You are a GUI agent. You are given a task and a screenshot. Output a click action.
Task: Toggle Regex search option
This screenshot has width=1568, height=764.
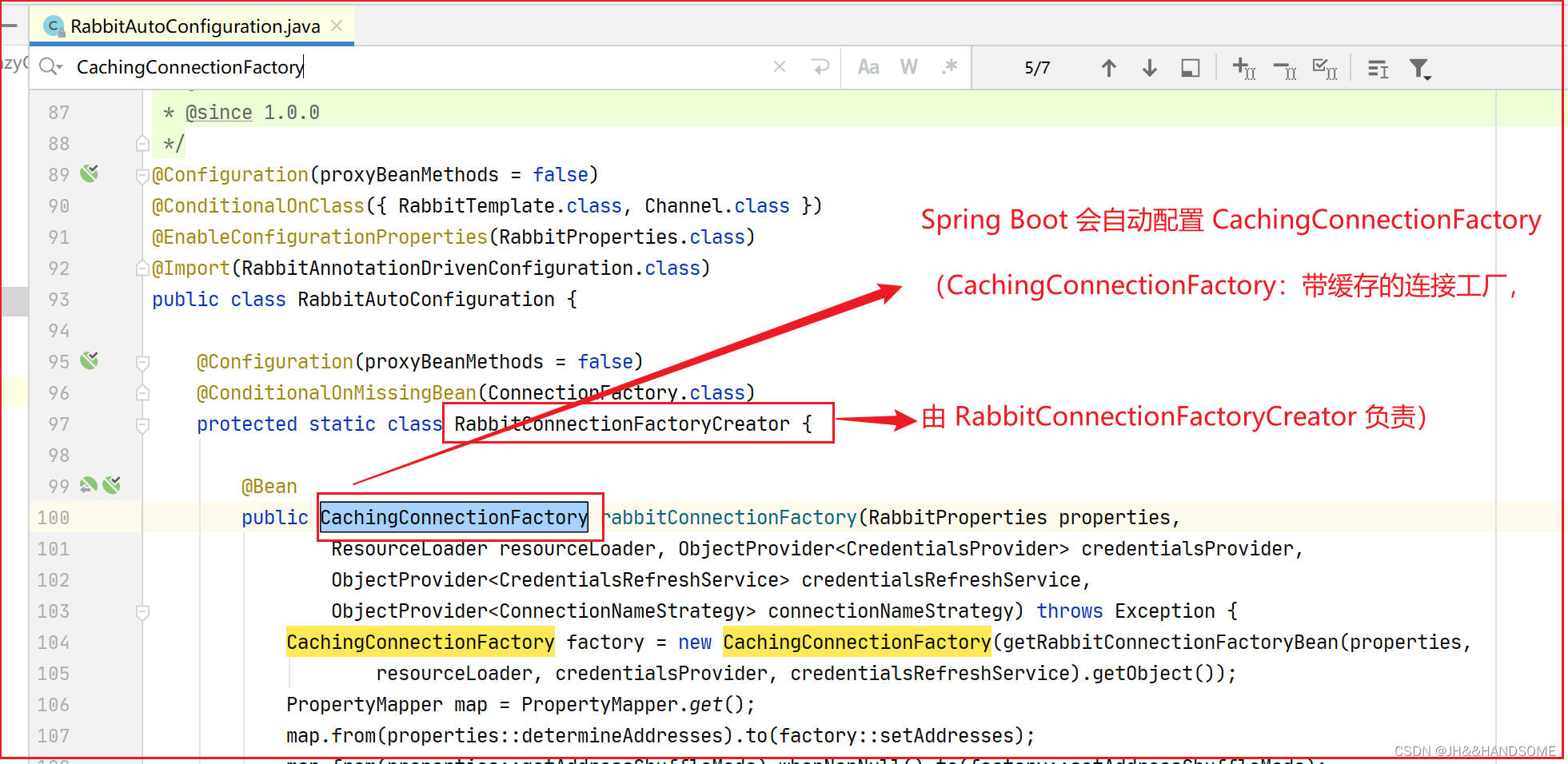[949, 67]
